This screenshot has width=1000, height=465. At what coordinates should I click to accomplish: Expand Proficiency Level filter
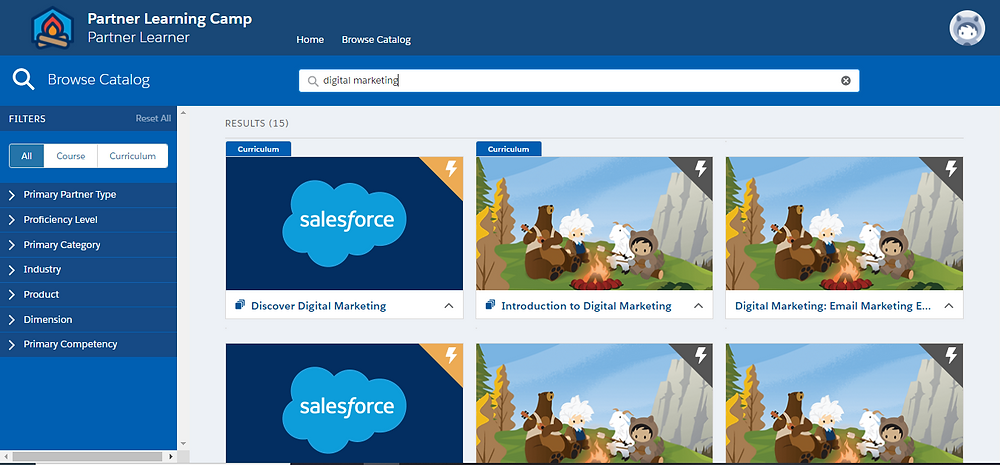[x=88, y=219]
